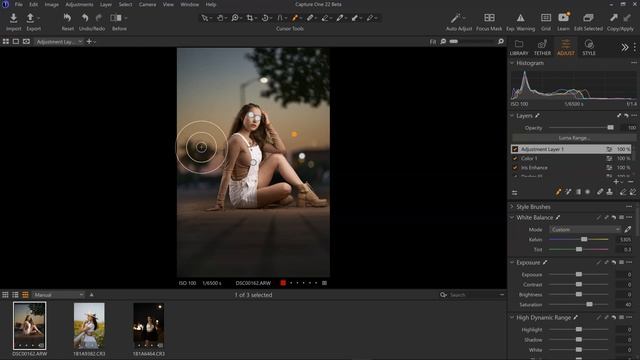Image resolution: width=640 pixels, height=360 pixels.
Task: Toggle the Before view icon
Action: 116,18
